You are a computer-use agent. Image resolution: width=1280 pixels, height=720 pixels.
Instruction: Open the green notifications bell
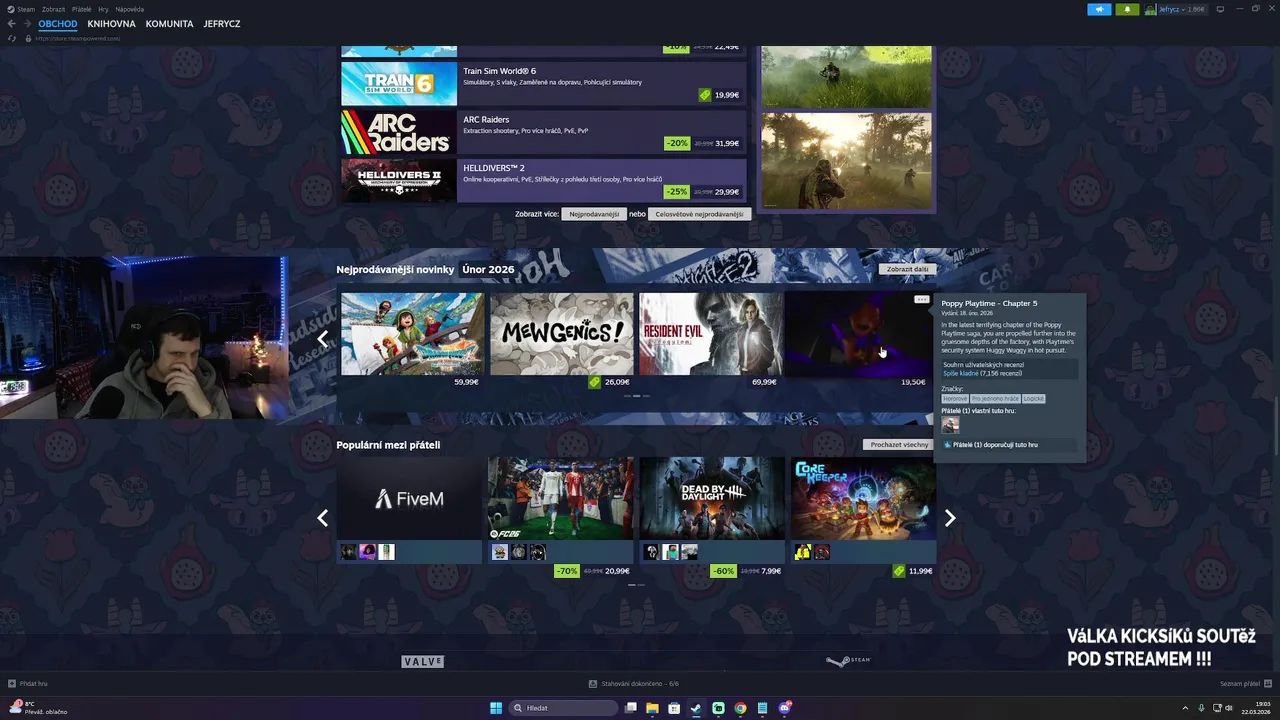pyautogui.click(x=1128, y=9)
